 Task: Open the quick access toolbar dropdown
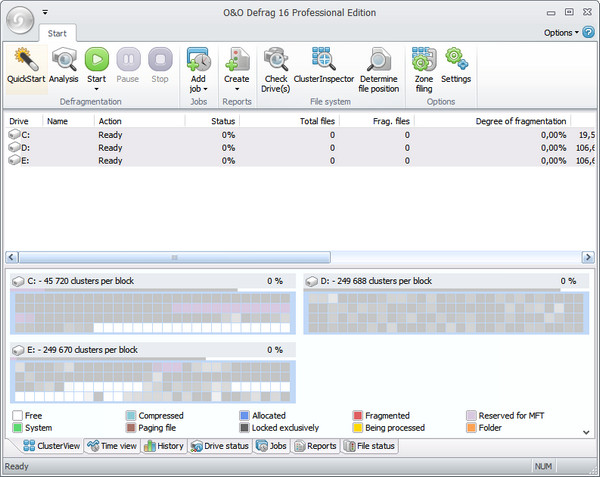pos(45,12)
